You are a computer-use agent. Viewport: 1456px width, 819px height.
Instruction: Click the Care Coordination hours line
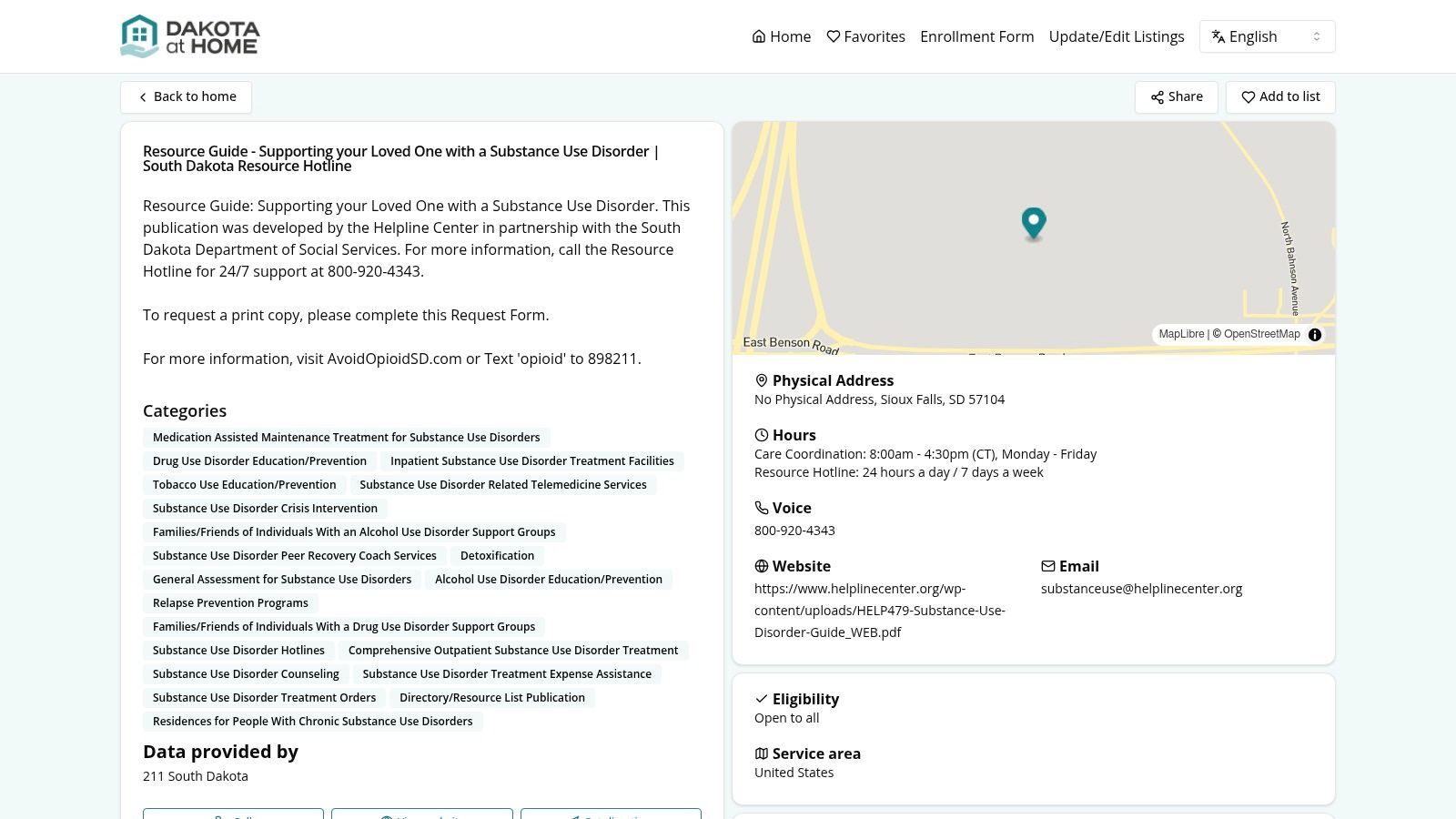(x=925, y=454)
